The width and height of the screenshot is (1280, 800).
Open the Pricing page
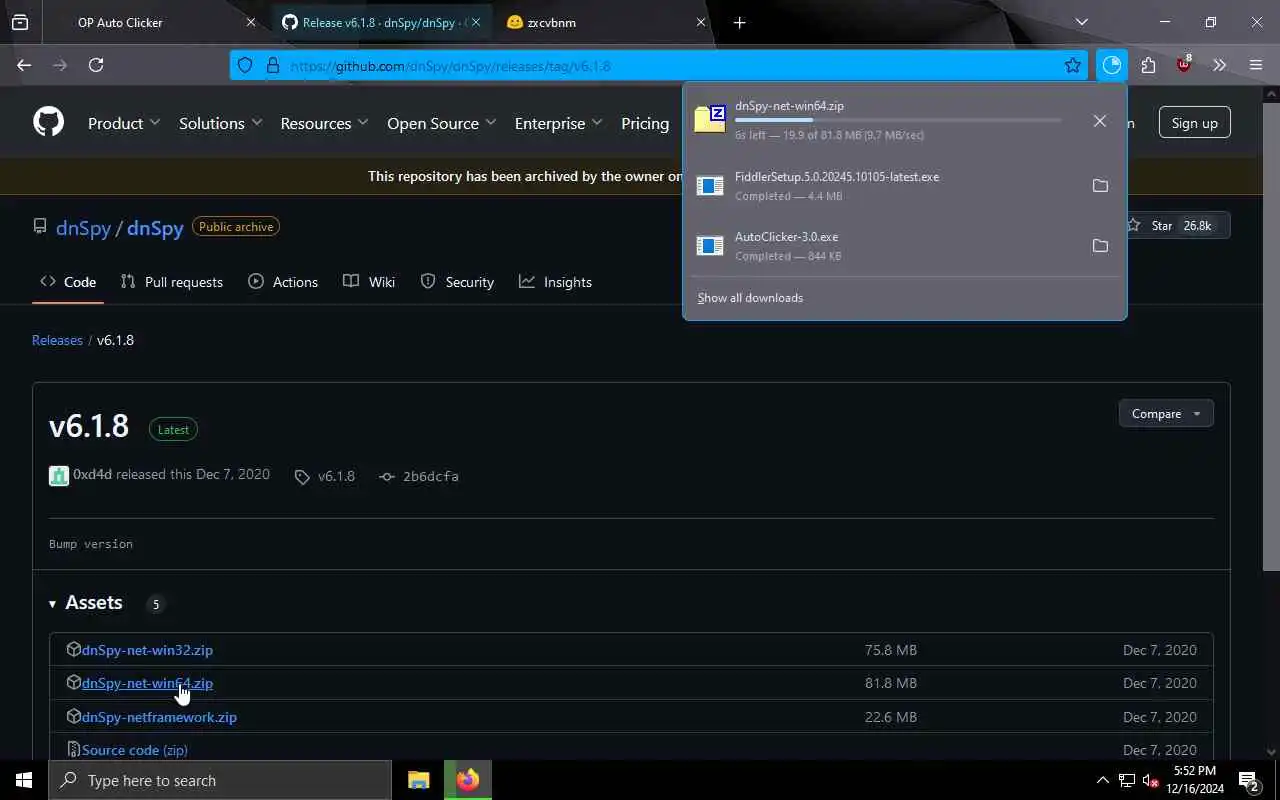tap(645, 123)
